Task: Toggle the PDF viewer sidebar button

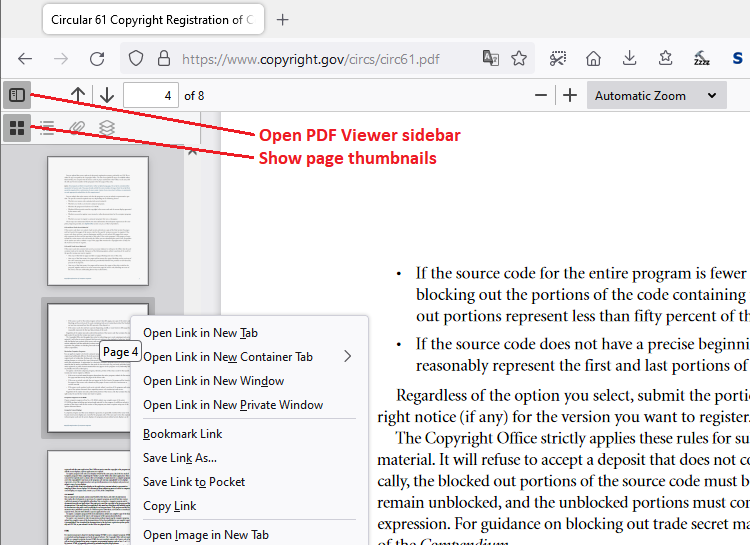Action: pos(16,95)
